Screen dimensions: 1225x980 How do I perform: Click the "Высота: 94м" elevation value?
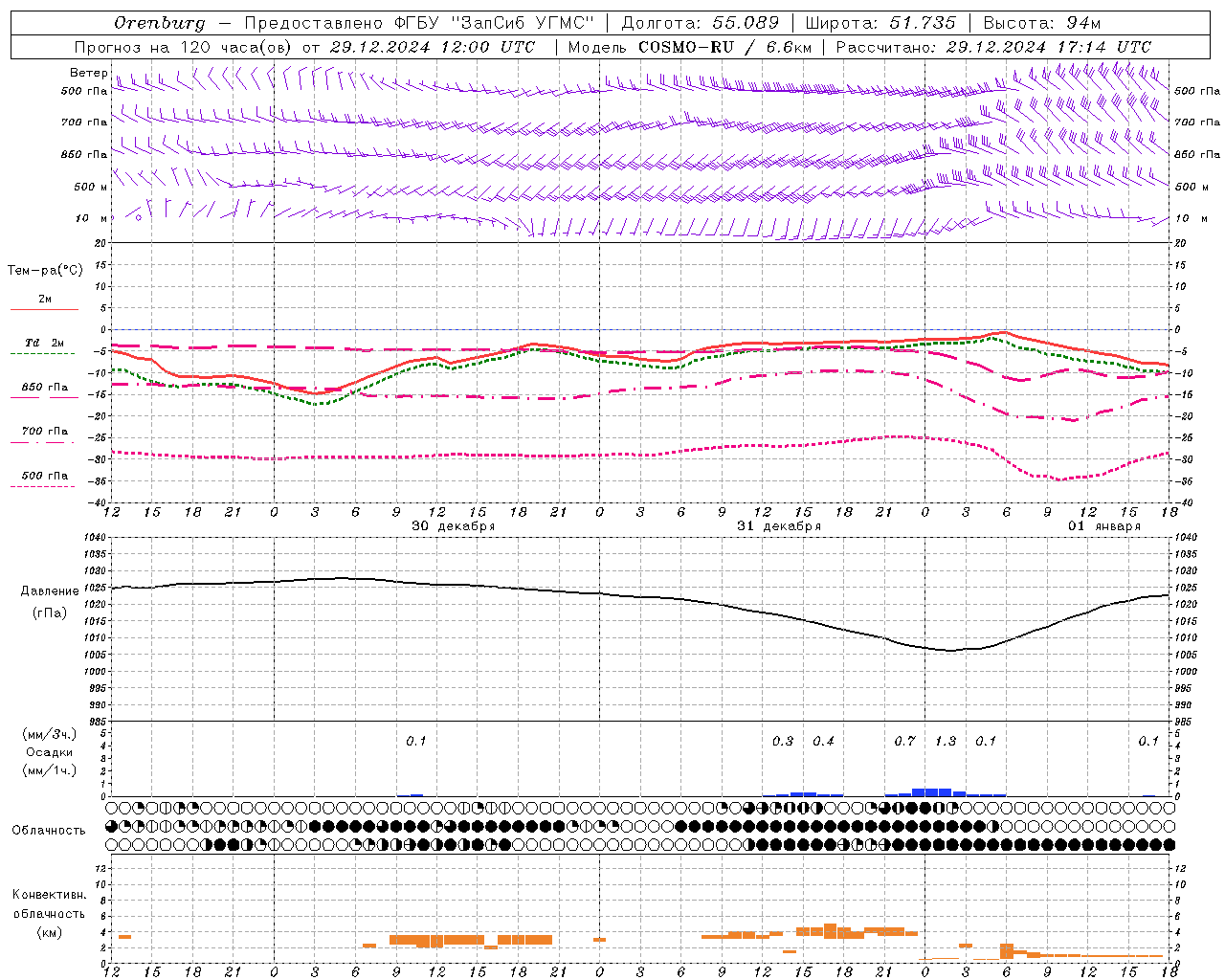coord(1042,23)
